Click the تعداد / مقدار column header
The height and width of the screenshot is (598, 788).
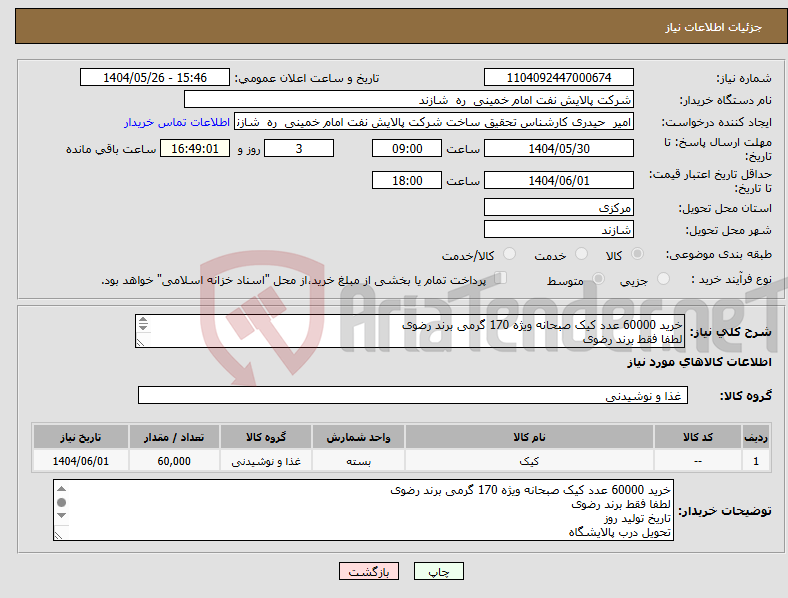(x=174, y=437)
